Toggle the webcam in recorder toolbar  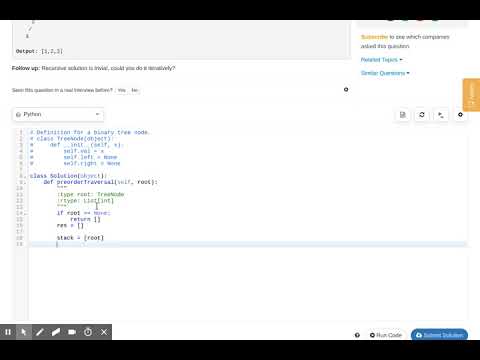tap(72, 332)
